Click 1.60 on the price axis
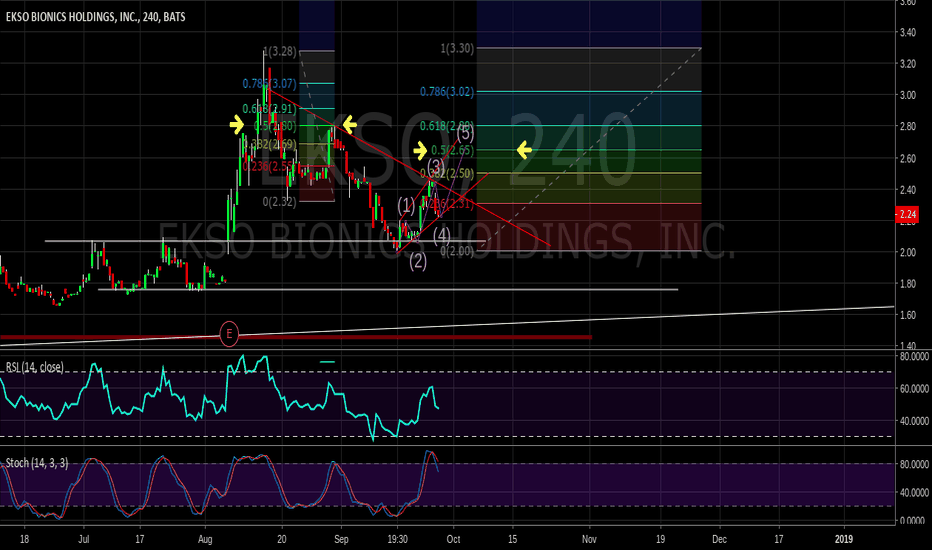Screen dimensions: 932x550 tap(908, 315)
